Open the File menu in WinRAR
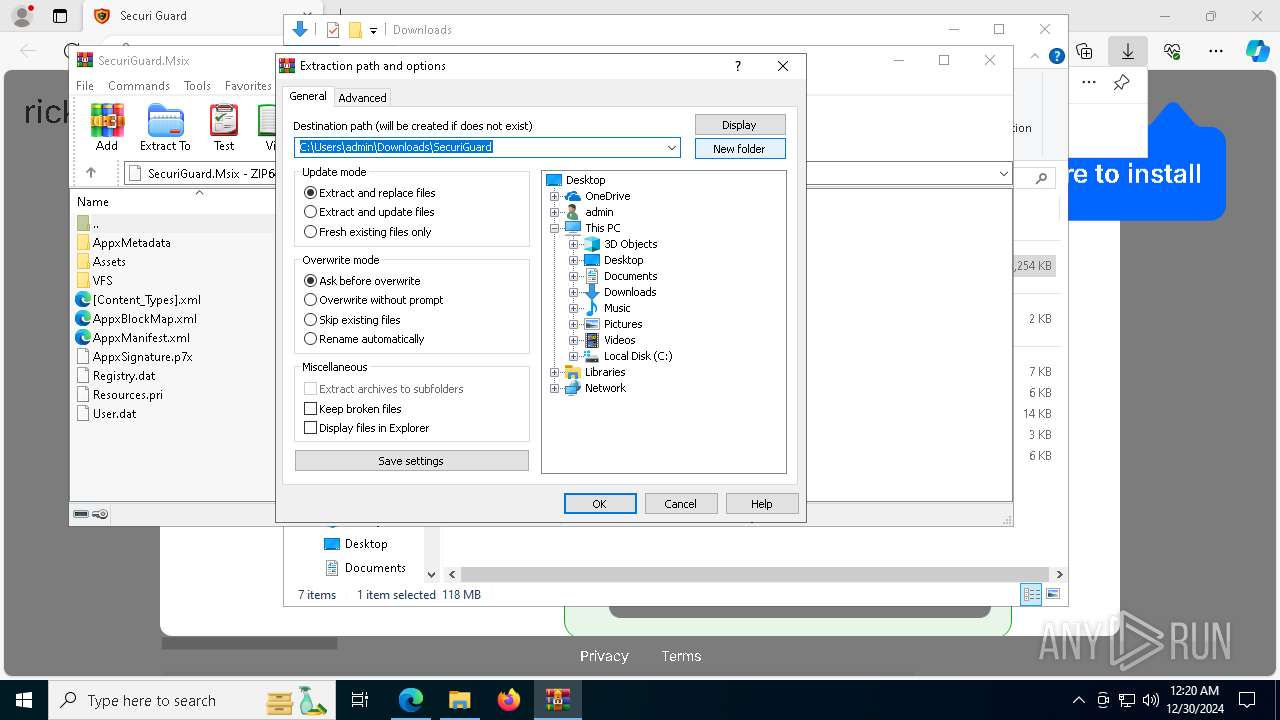The image size is (1280, 720). tap(85, 86)
